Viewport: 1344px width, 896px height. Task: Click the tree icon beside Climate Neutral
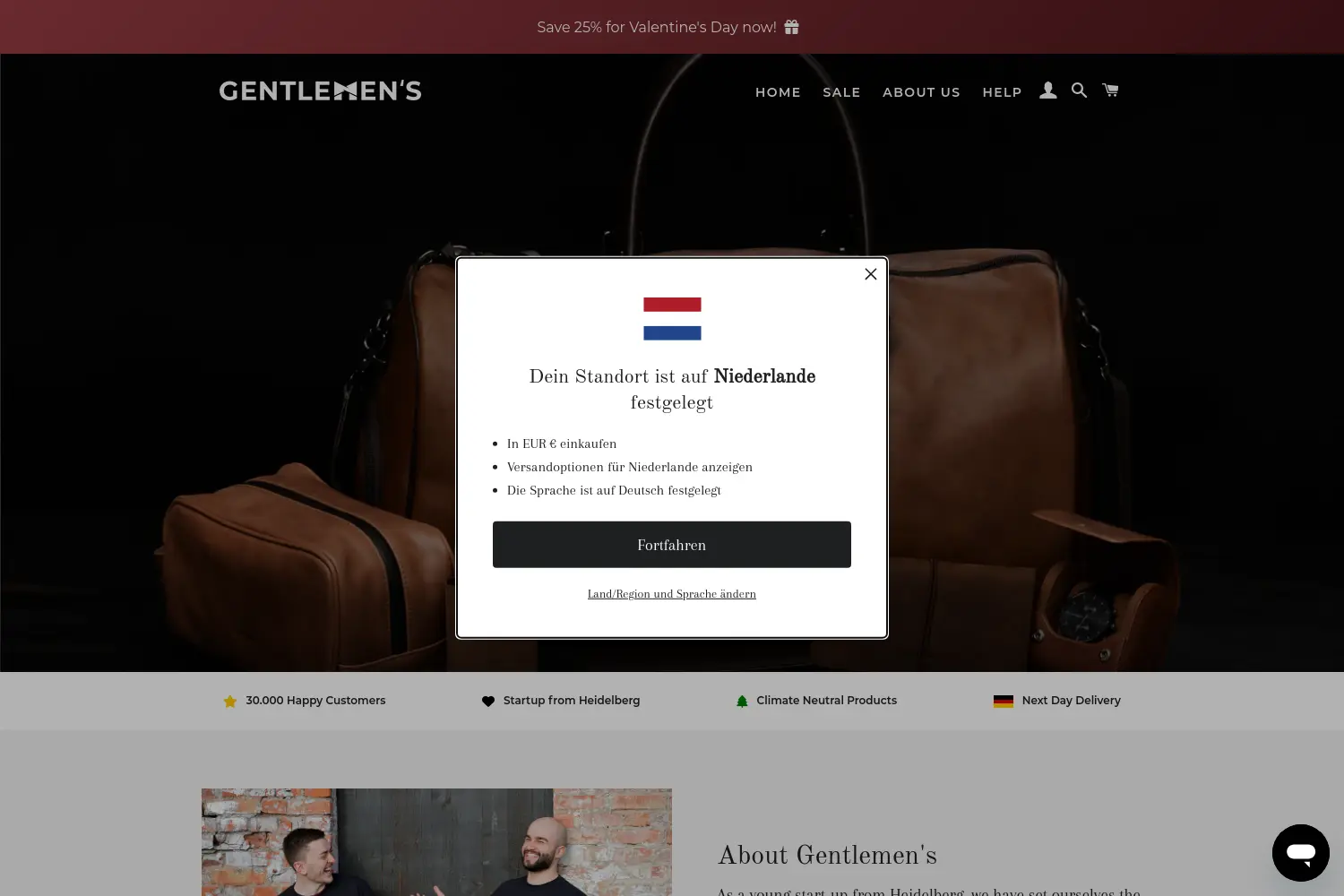tap(742, 702)
